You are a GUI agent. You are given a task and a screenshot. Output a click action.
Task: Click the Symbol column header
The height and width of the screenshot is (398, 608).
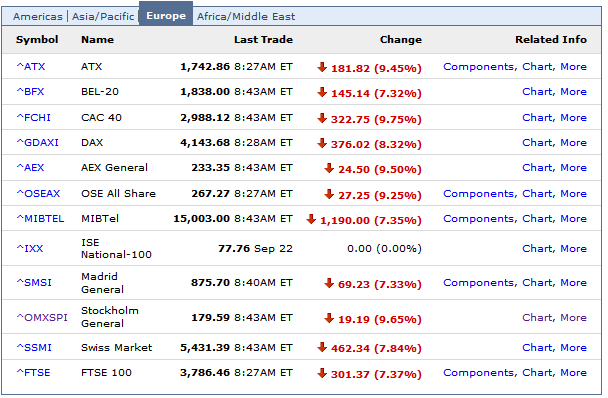click(x=37, y=40)
